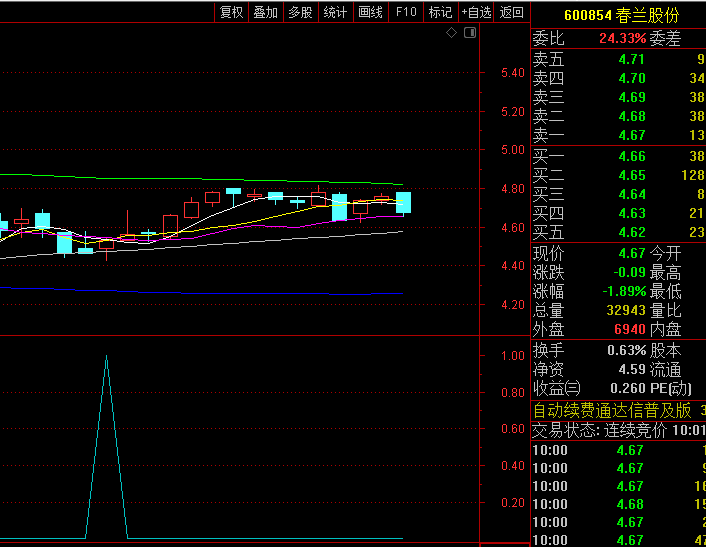Click the diamond icon above the chart
Screen dimensions: 706x547
coord(451,33)
